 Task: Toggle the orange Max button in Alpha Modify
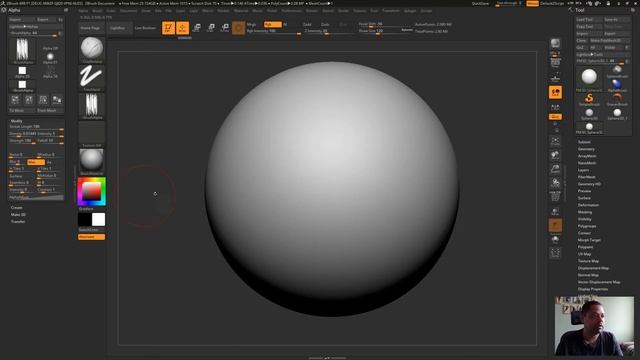click(36, 162)
